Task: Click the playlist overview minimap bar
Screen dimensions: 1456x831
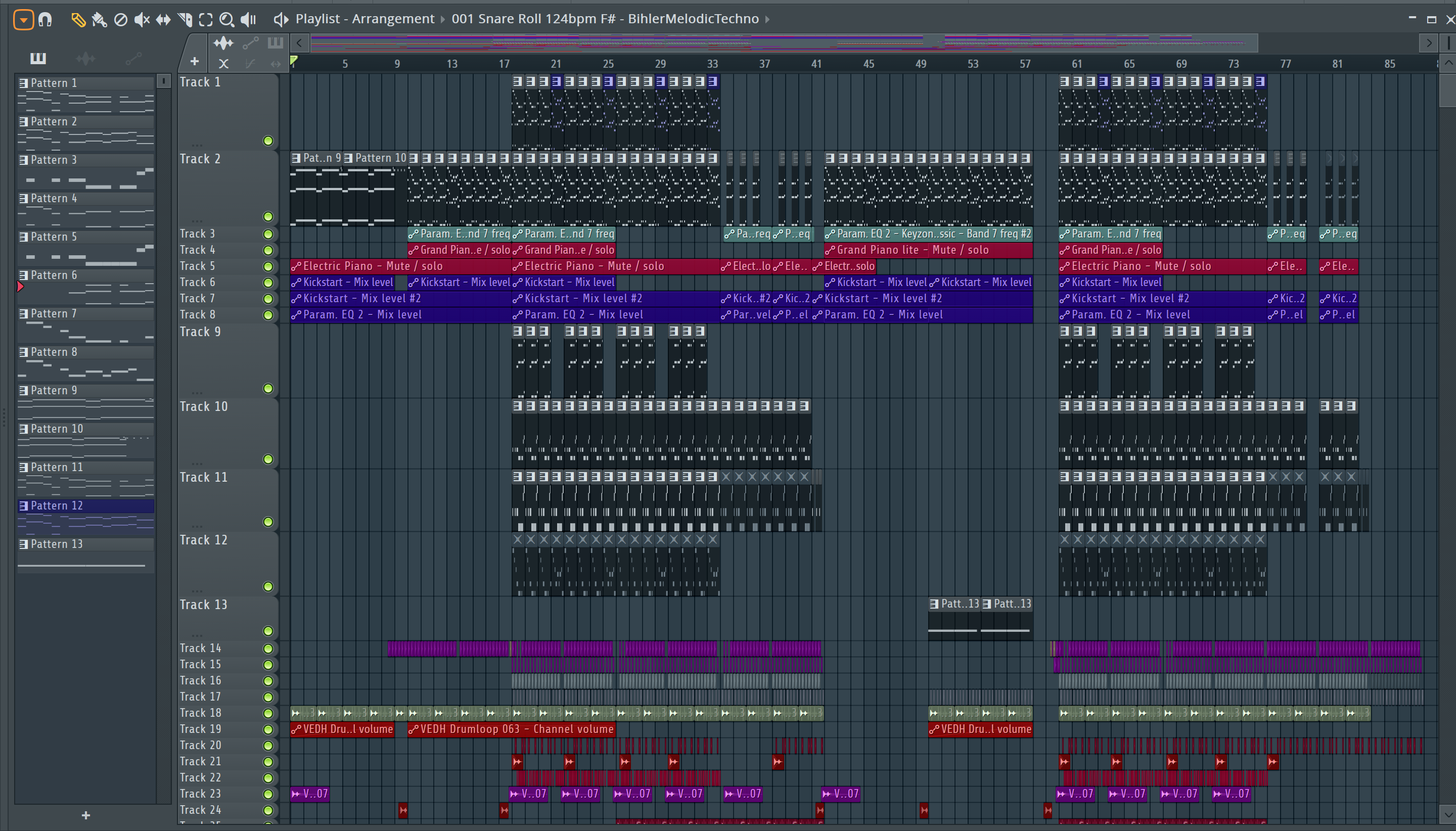Action: 782,43
